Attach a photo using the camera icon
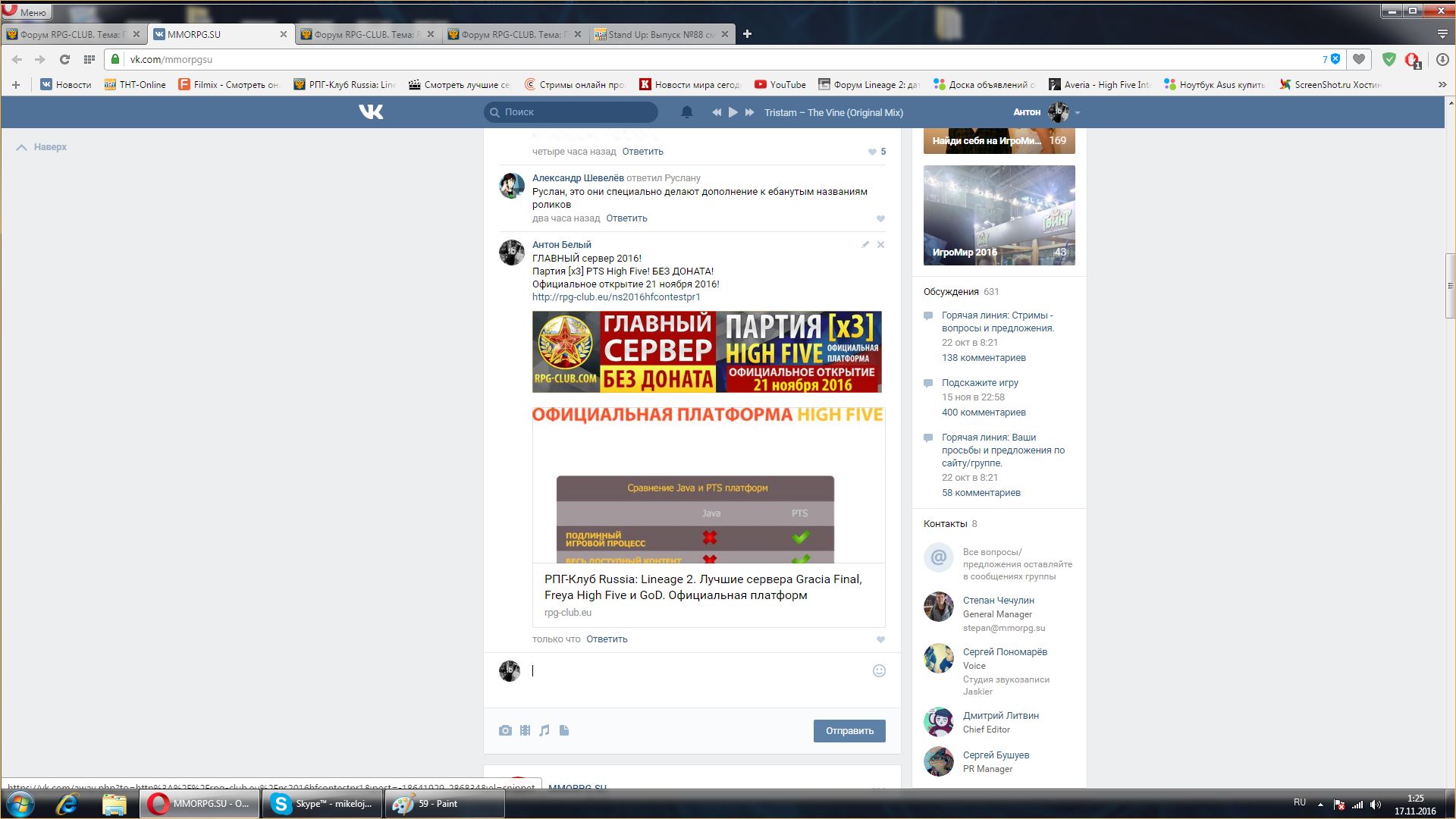This screenshot has height=819, width=1456. point(505,730)
